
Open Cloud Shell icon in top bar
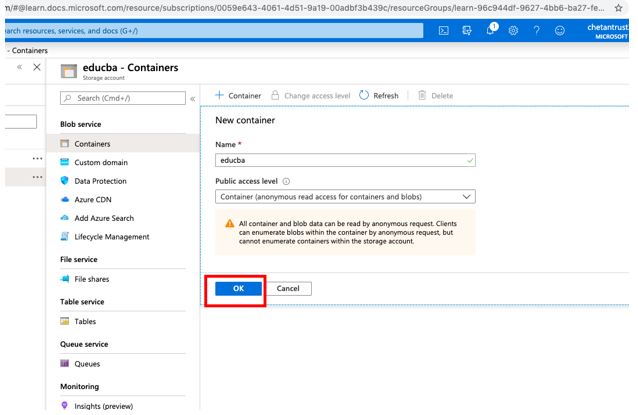pos(444,31)
